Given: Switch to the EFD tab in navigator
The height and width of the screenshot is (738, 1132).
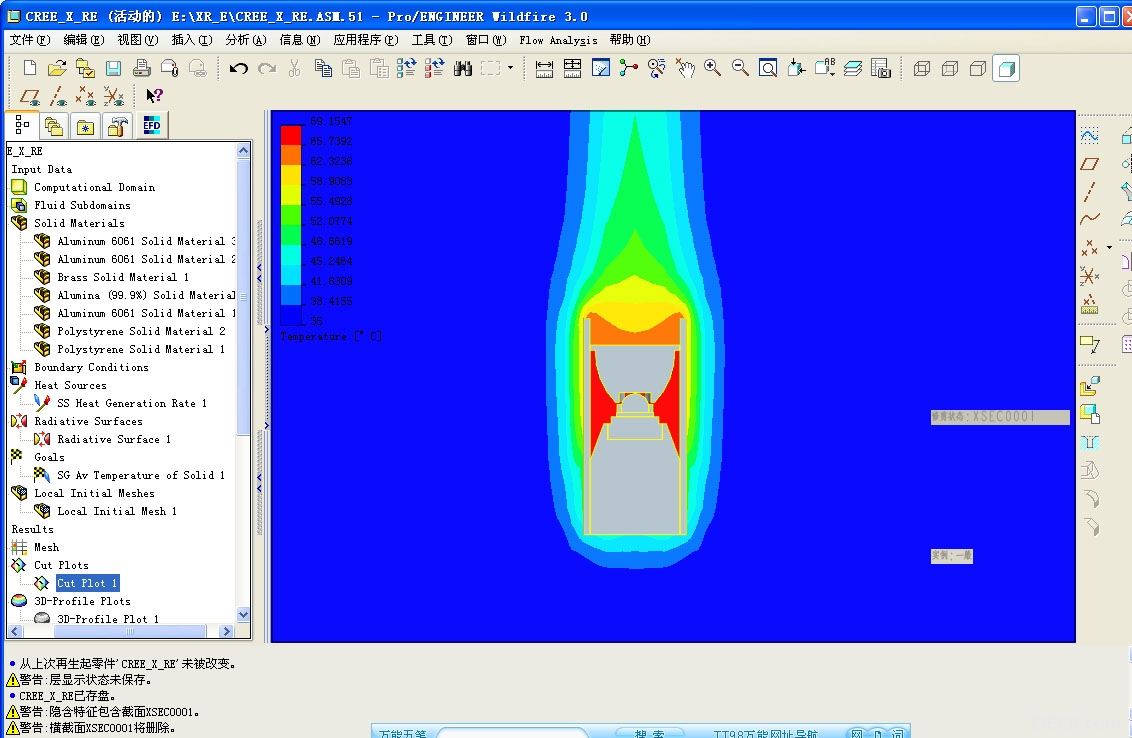Looking at the screenshot, I should (x=152, y=126).
